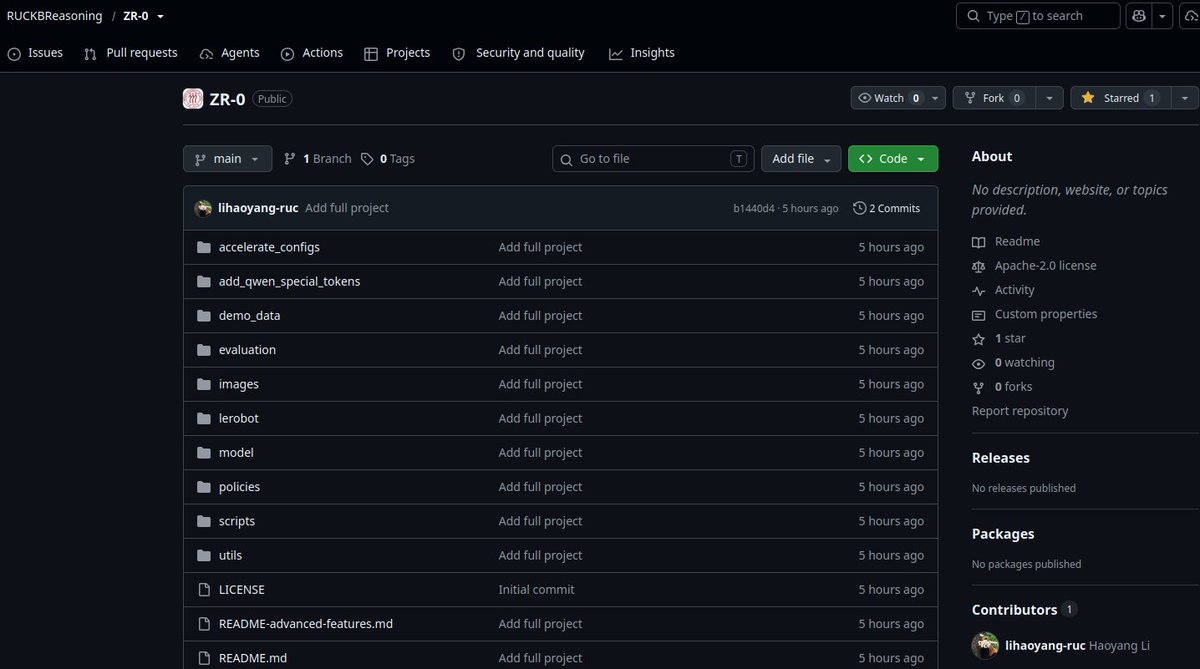The image size is (1200, 669).
Task: Click the file icon beside LICENSE
Action: point(204,589)
